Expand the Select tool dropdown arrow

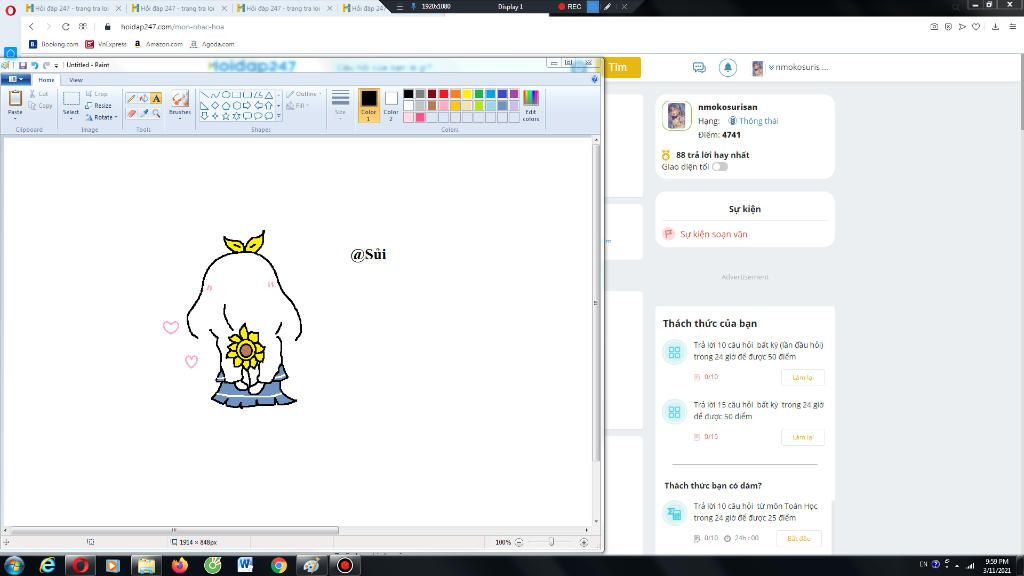point(71,118)
